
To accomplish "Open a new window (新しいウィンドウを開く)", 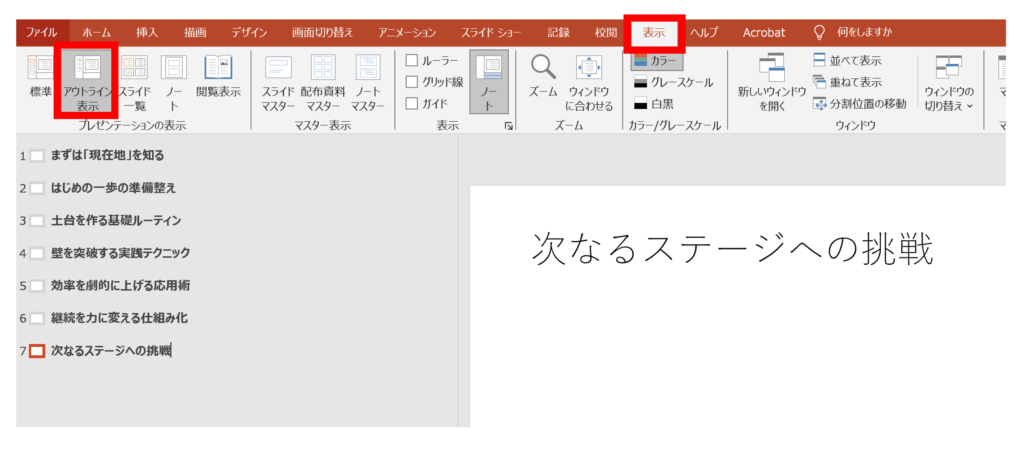I will (771, 82).
